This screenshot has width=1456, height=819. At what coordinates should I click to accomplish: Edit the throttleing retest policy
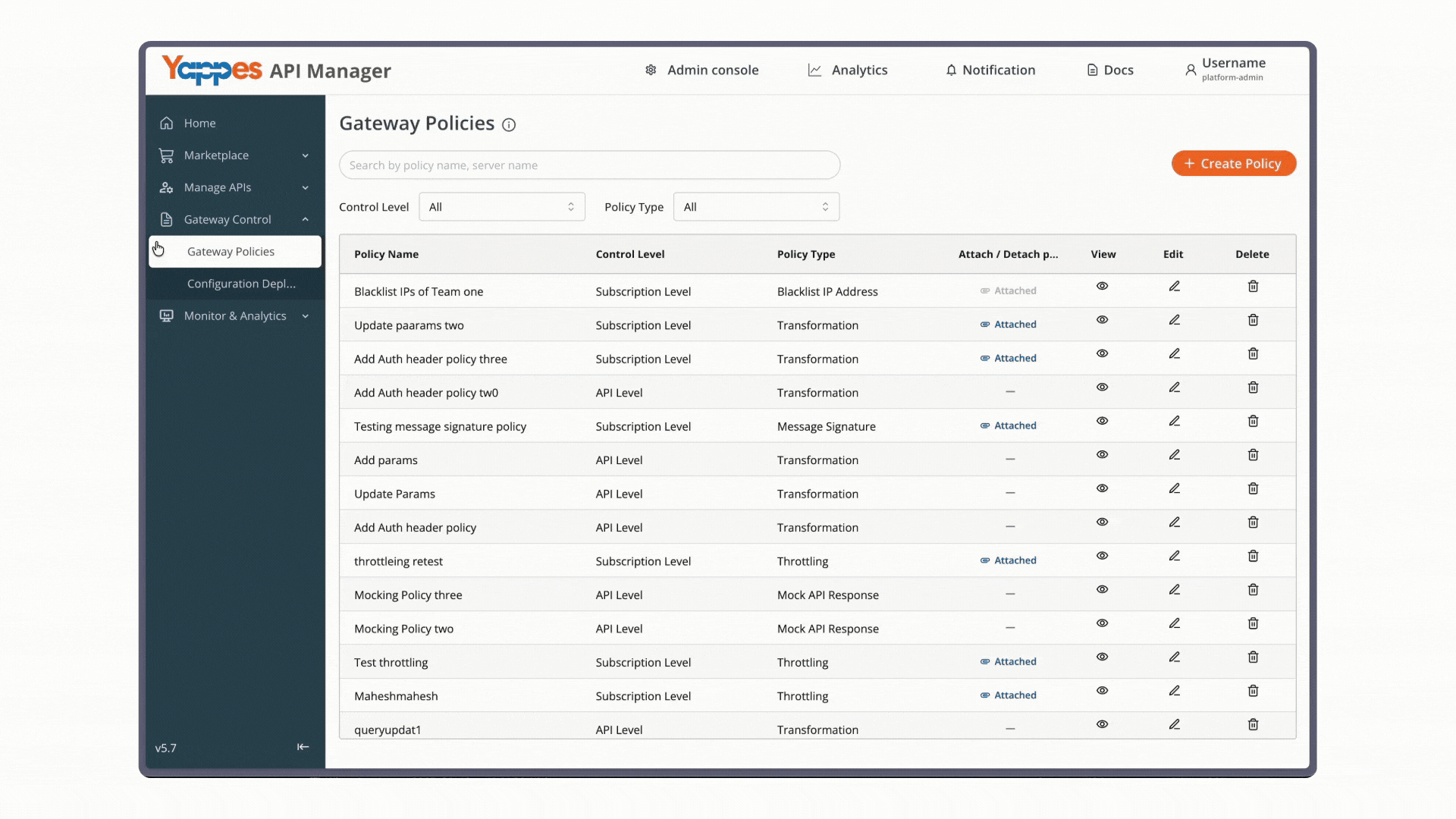pos(1174,557)
